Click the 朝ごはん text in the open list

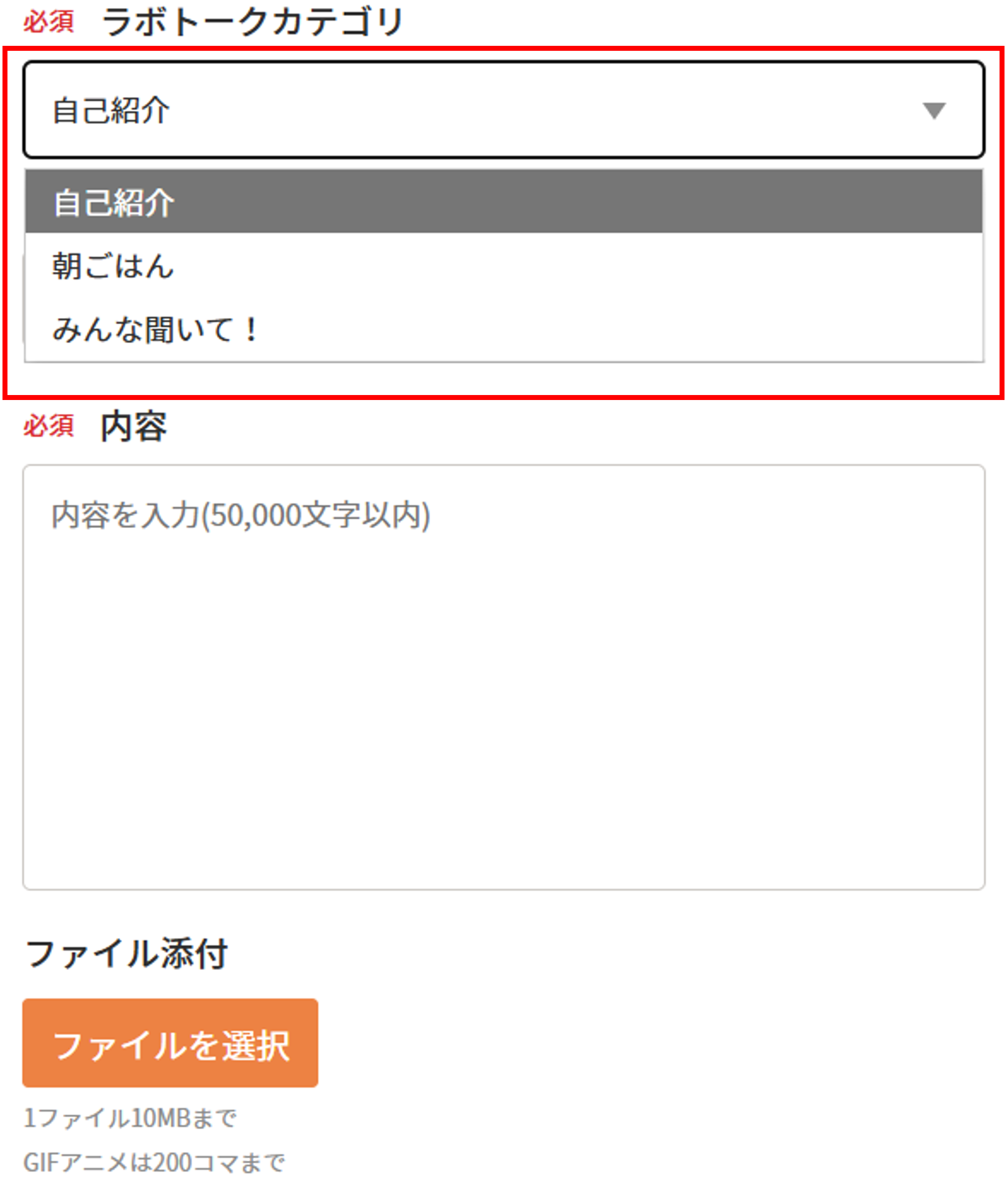[x=113, y=266]
